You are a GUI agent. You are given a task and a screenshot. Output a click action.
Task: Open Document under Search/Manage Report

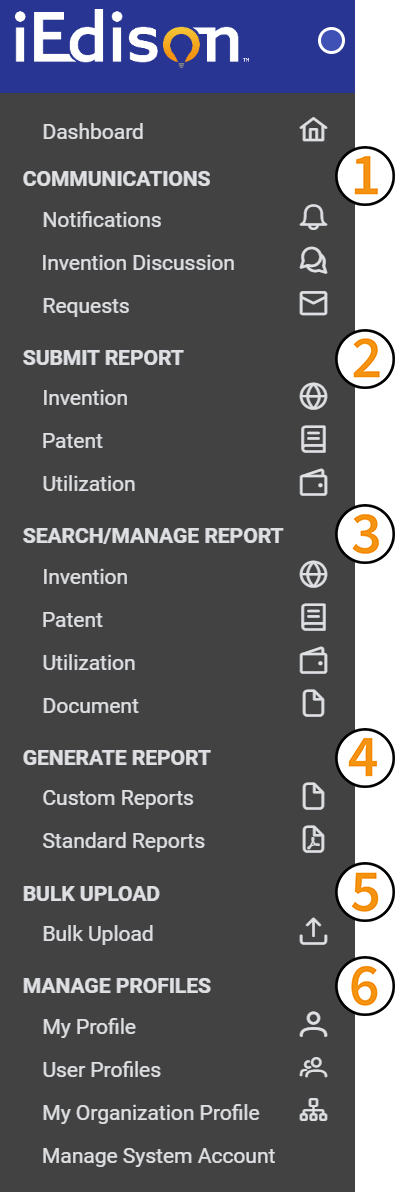[90, 705]
